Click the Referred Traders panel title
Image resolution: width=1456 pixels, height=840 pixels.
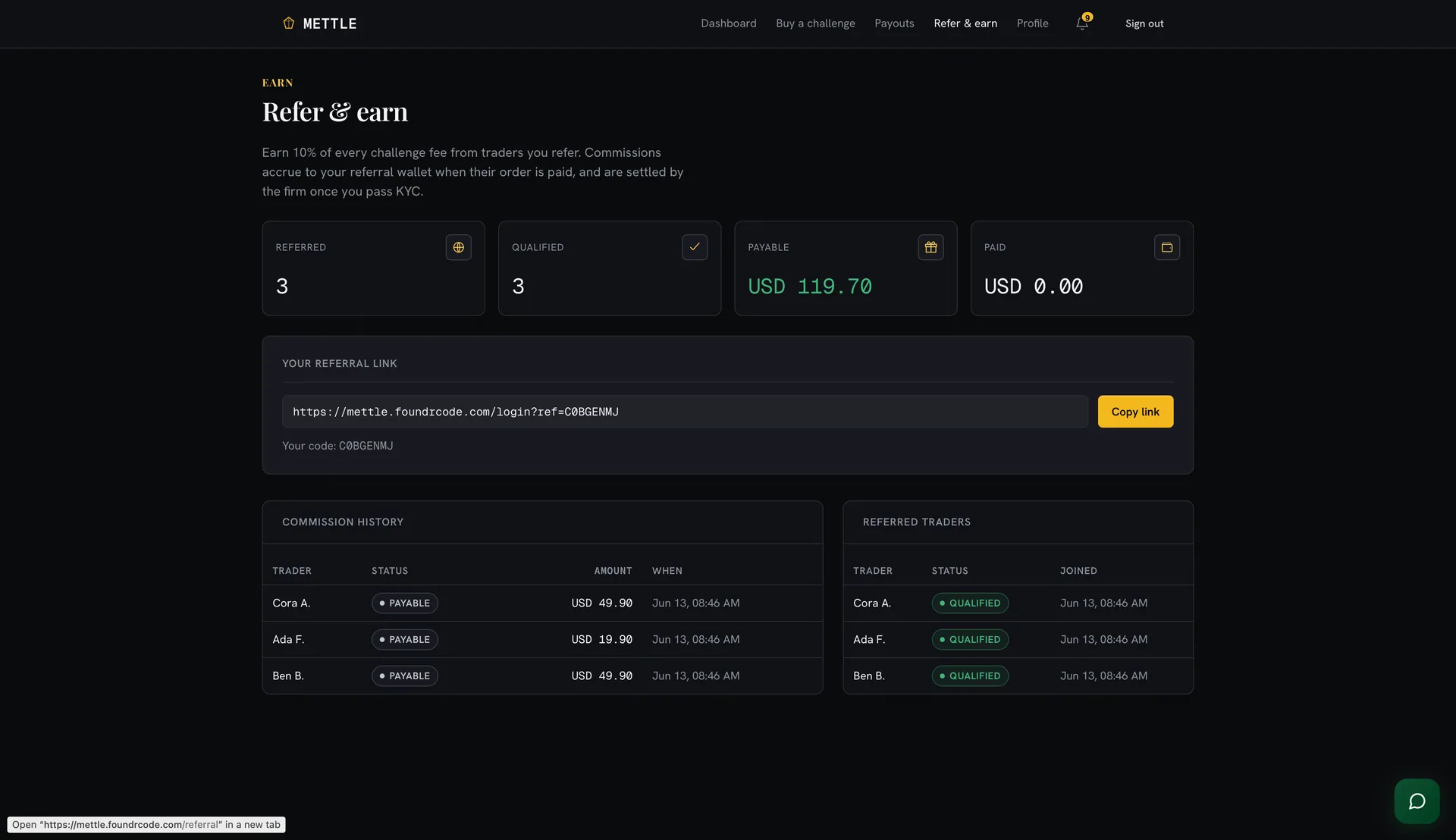(917, 522)
